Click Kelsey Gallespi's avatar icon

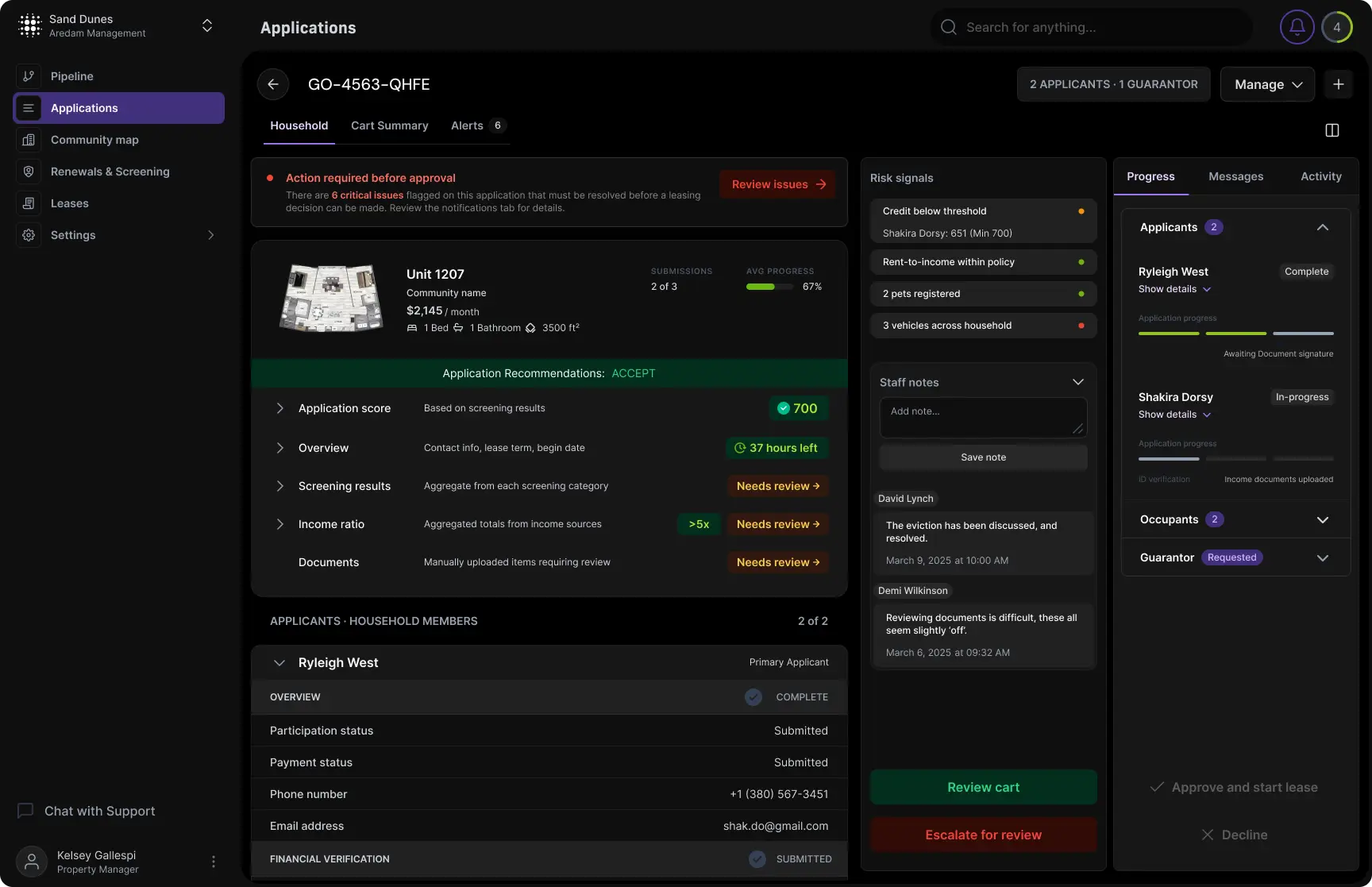coord(32,862)
